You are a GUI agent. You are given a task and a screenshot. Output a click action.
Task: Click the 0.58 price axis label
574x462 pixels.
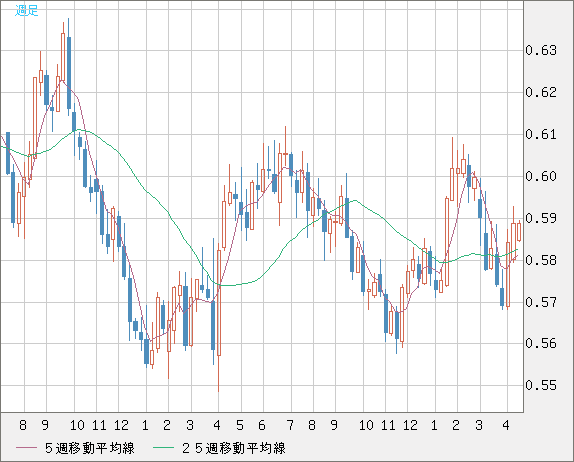(541, 260)
